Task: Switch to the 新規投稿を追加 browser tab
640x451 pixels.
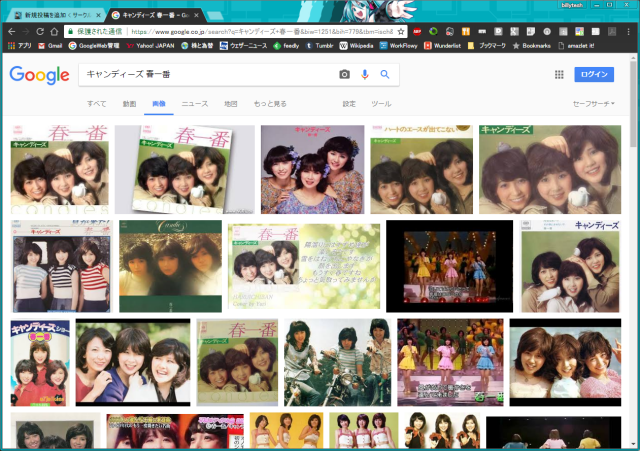Action: point(53,15)
